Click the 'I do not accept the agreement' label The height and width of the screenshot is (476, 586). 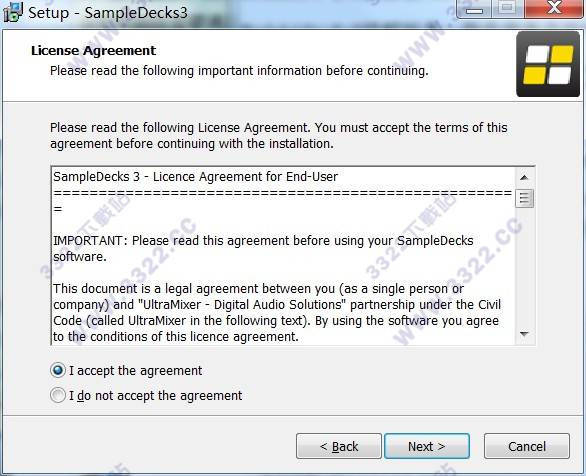155,396
